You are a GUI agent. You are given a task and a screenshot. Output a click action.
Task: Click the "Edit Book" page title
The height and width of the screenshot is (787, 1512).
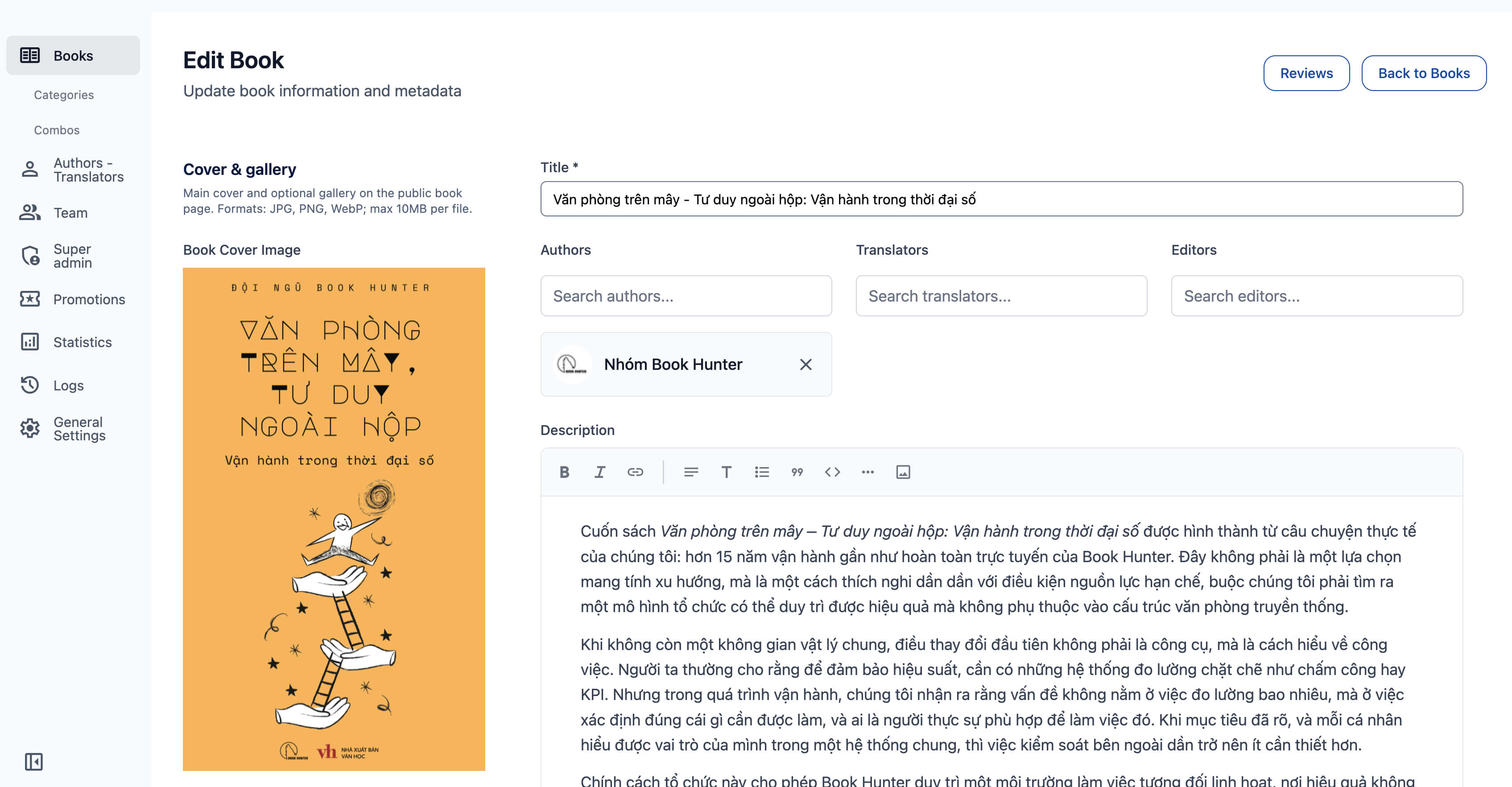click(x=233, y=61)
